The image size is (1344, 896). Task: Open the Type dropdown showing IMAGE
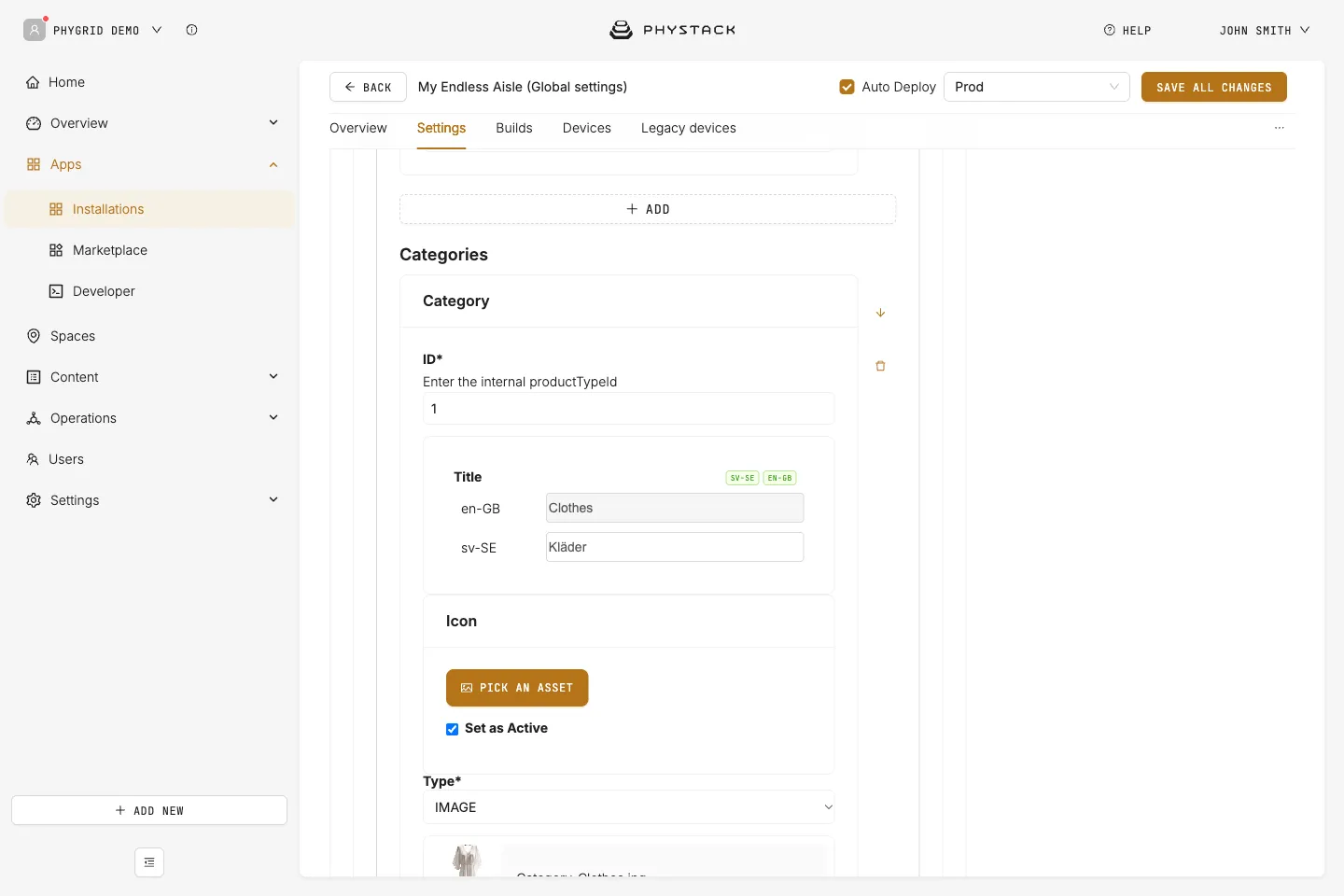[628, 807]
